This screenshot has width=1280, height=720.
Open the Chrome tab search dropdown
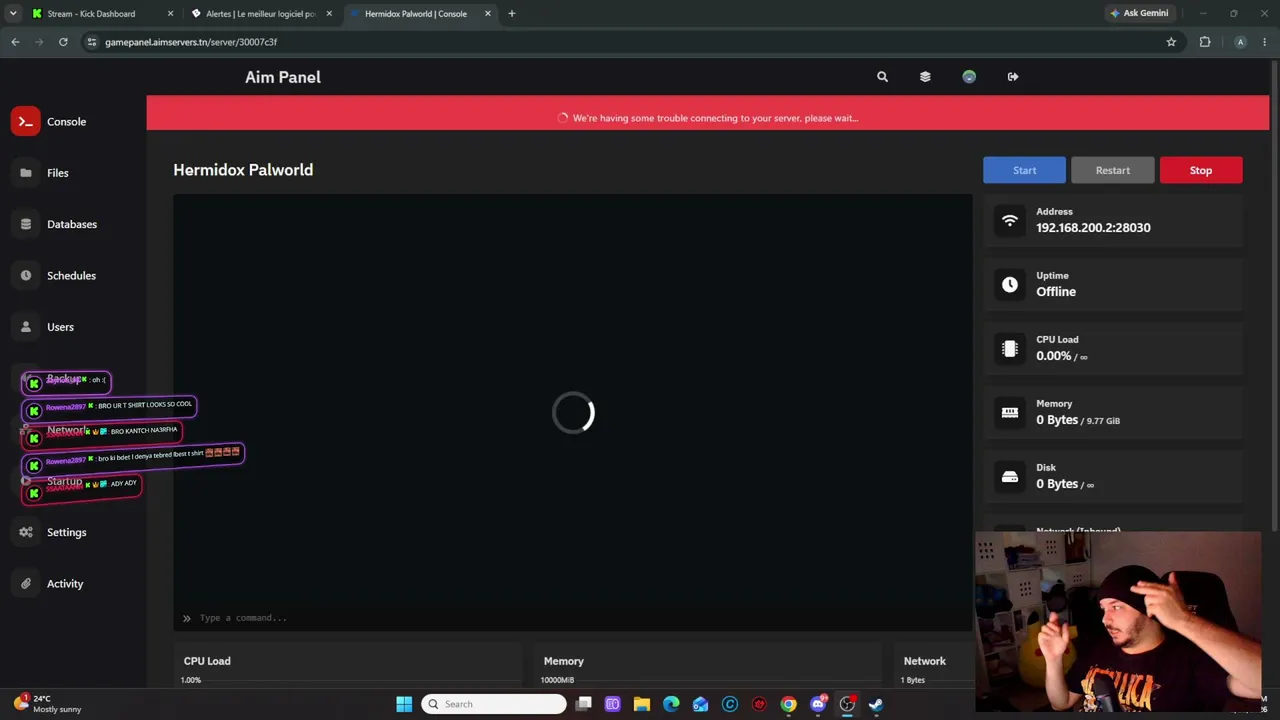(x=13, y=13)
